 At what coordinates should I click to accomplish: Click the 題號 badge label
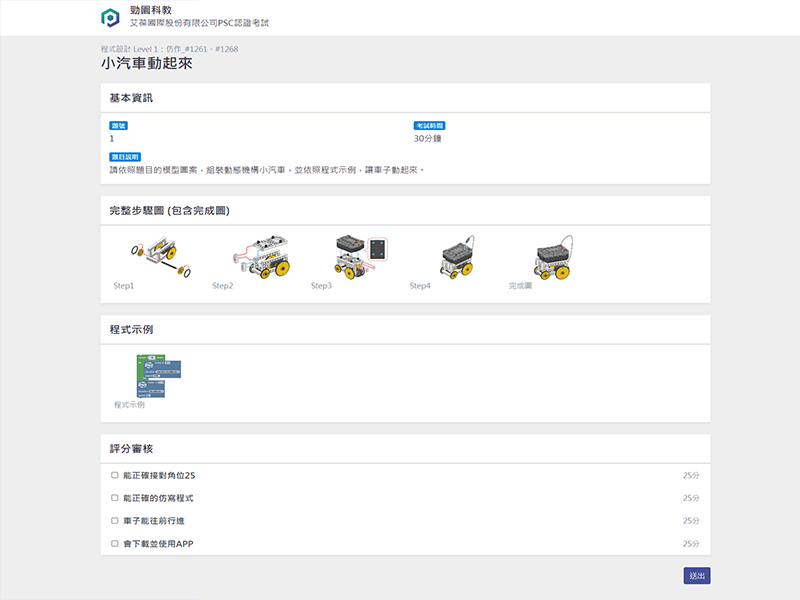point(118,126)
